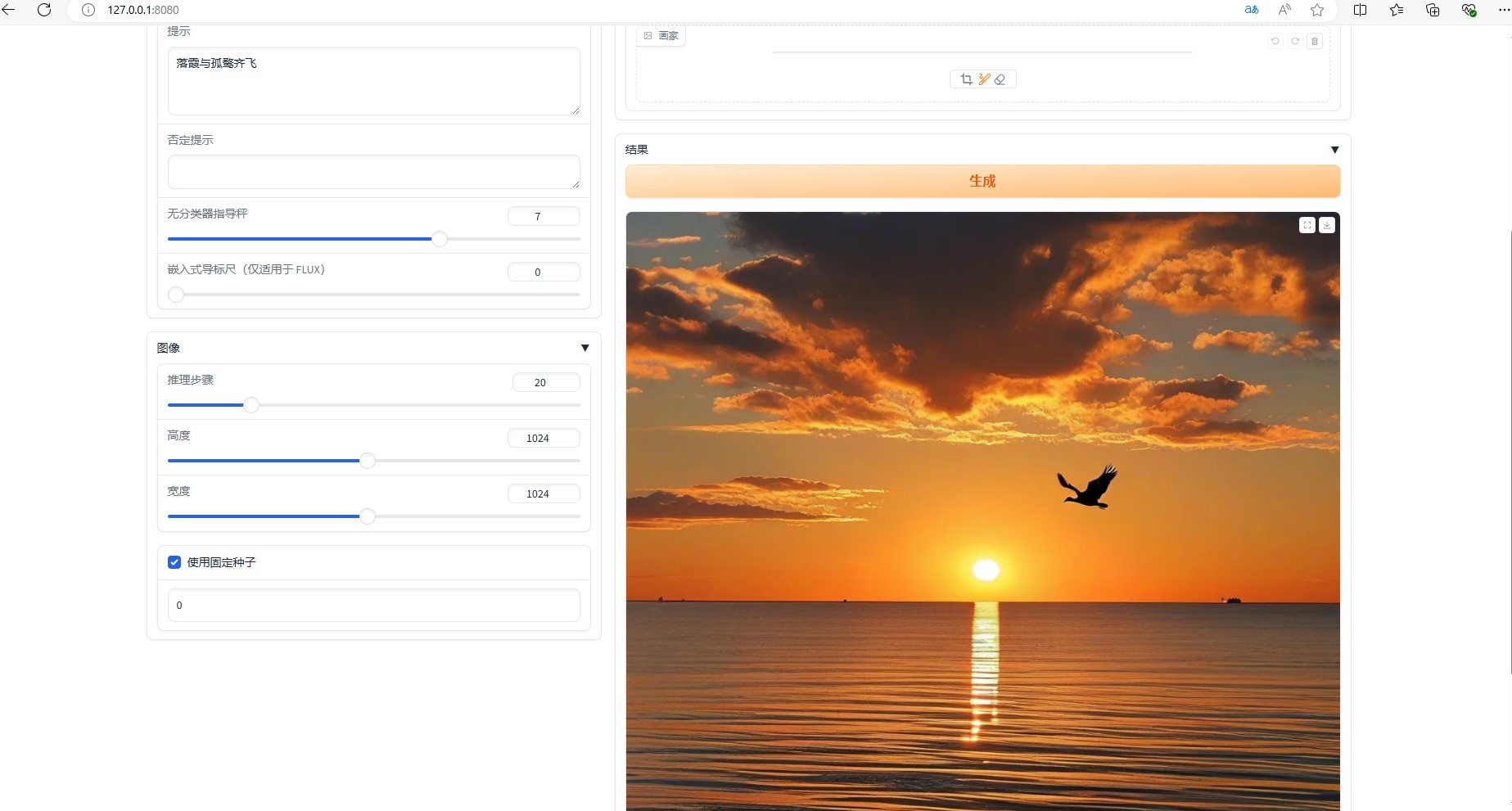Viewport: 1512px width, 811px height.
Task: Download the generated sunset image
Action: coord(1327,225)
